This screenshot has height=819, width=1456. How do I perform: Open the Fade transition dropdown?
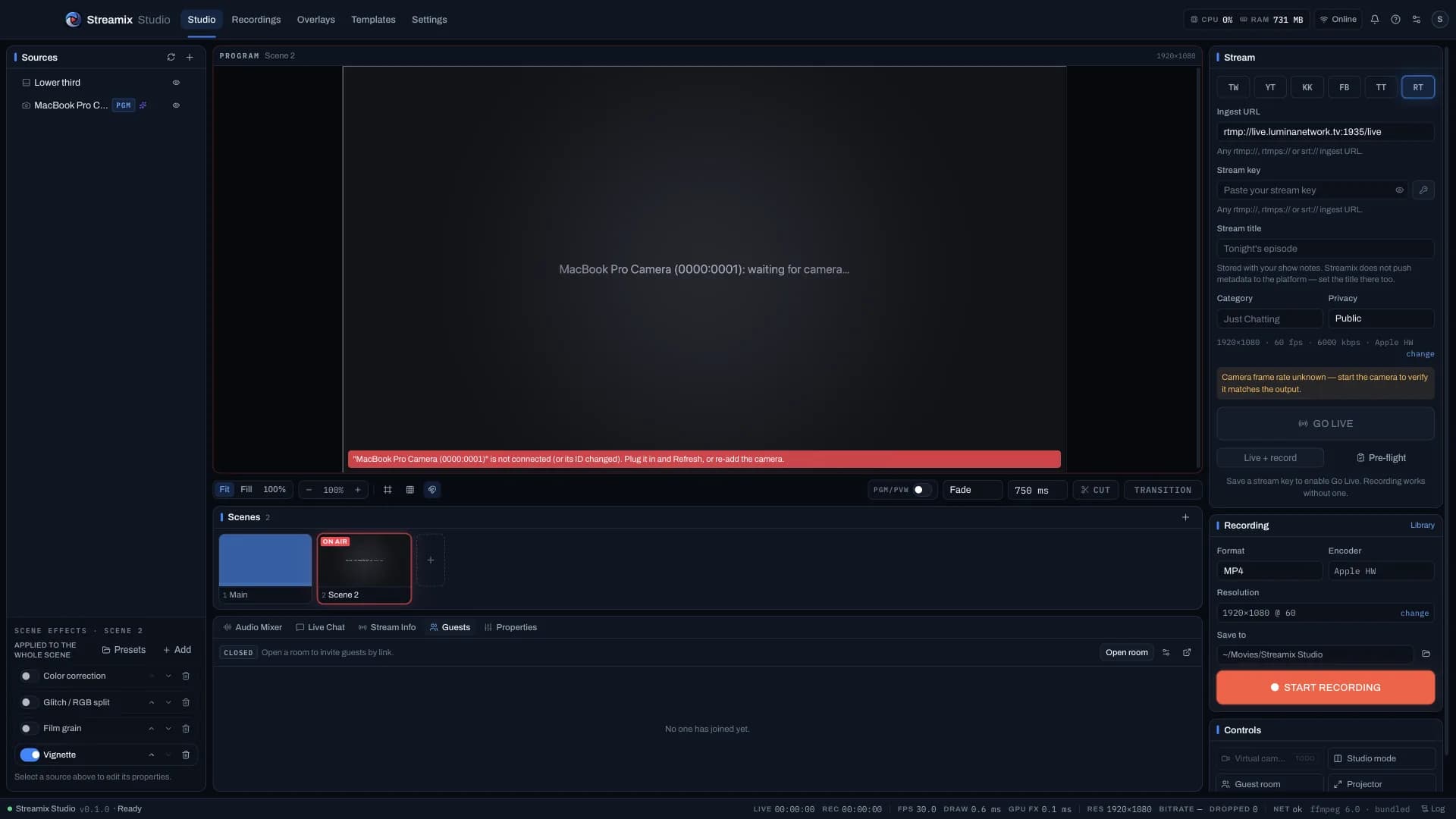pos(972,490)
